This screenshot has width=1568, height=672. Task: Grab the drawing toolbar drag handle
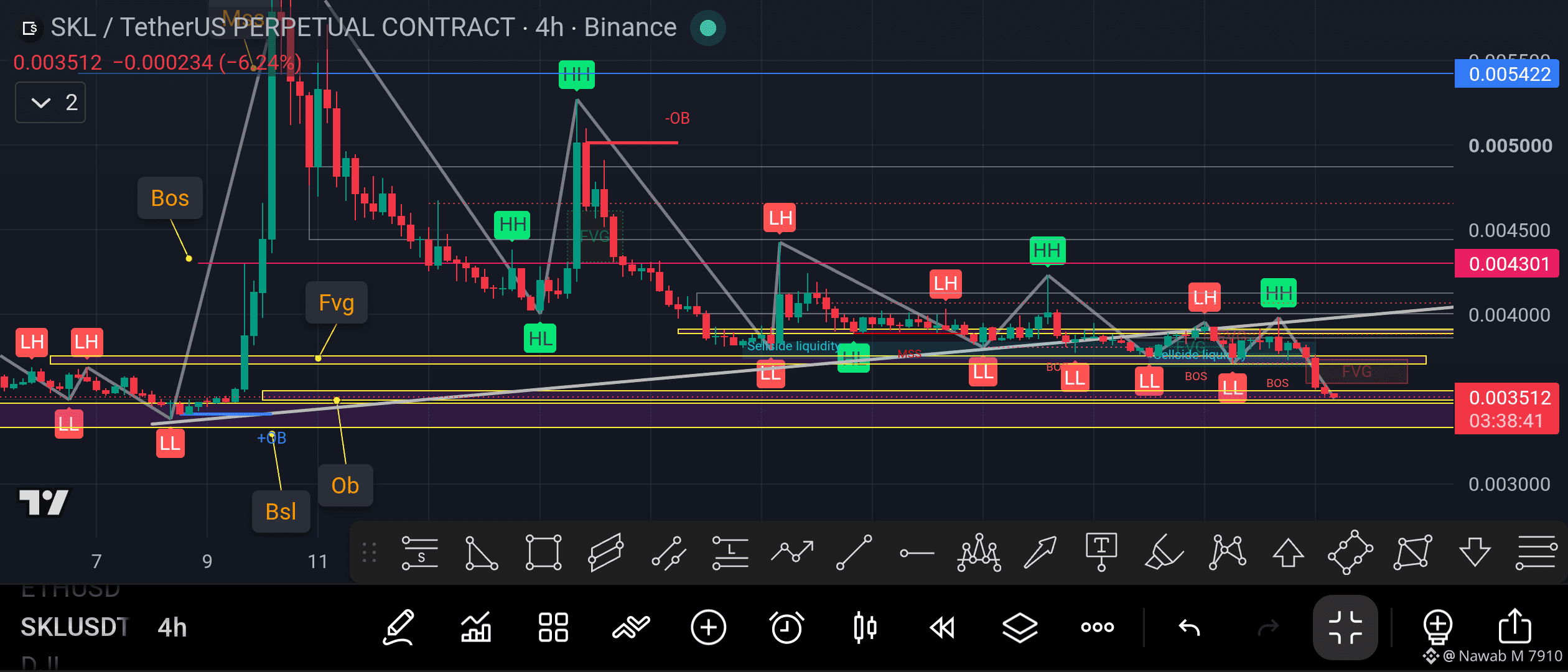pos(369,553)
